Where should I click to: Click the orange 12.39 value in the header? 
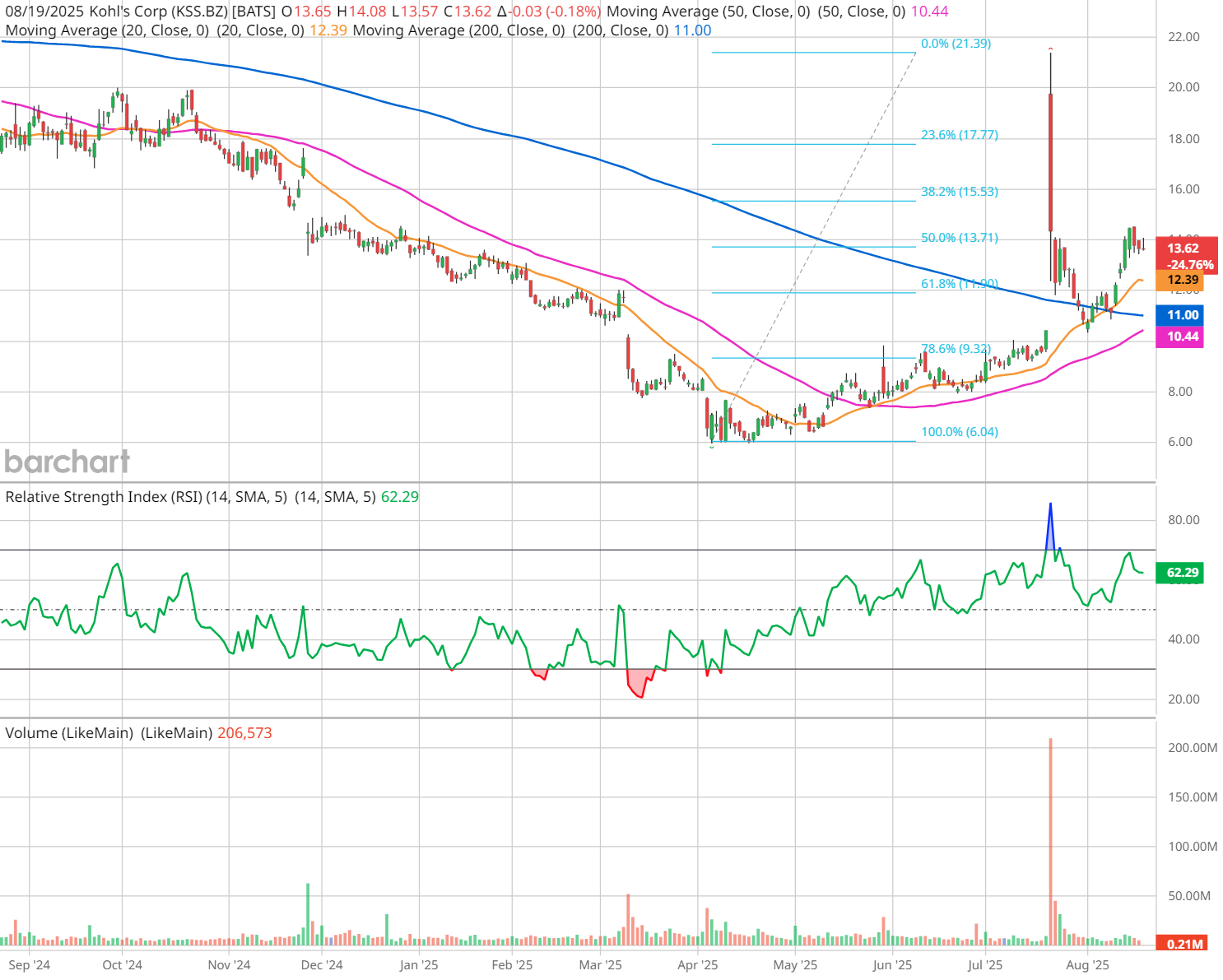click(x=328, y=30)
